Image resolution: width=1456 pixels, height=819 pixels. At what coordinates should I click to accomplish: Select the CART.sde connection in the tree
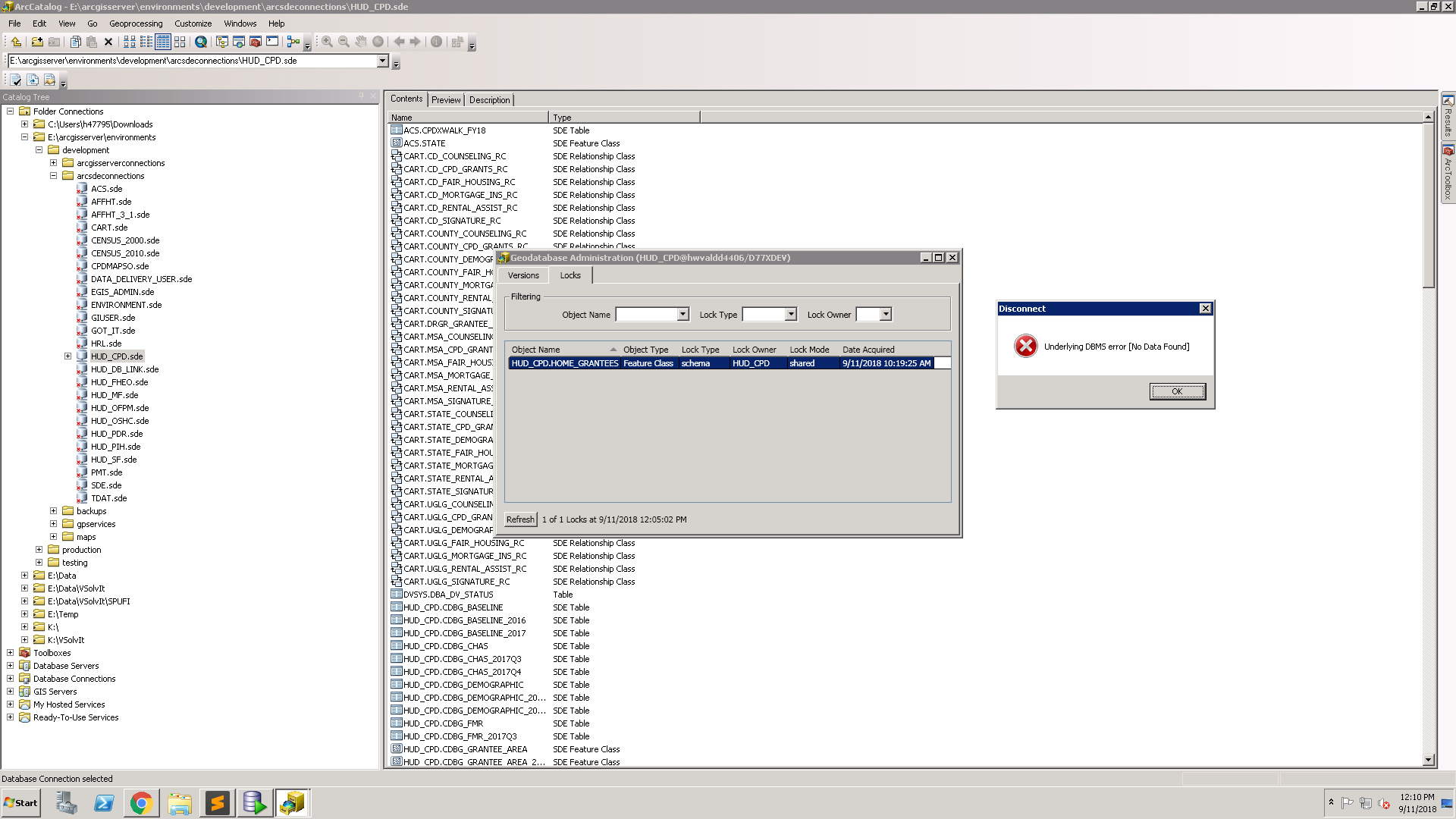pos(109,227)
